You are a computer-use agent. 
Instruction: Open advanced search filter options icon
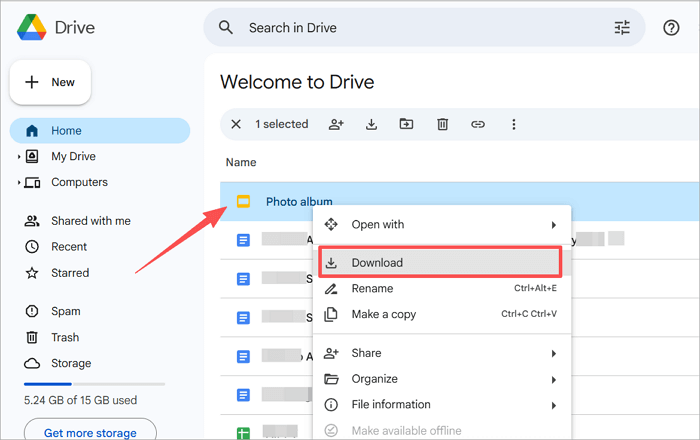[x=622, y=28]
